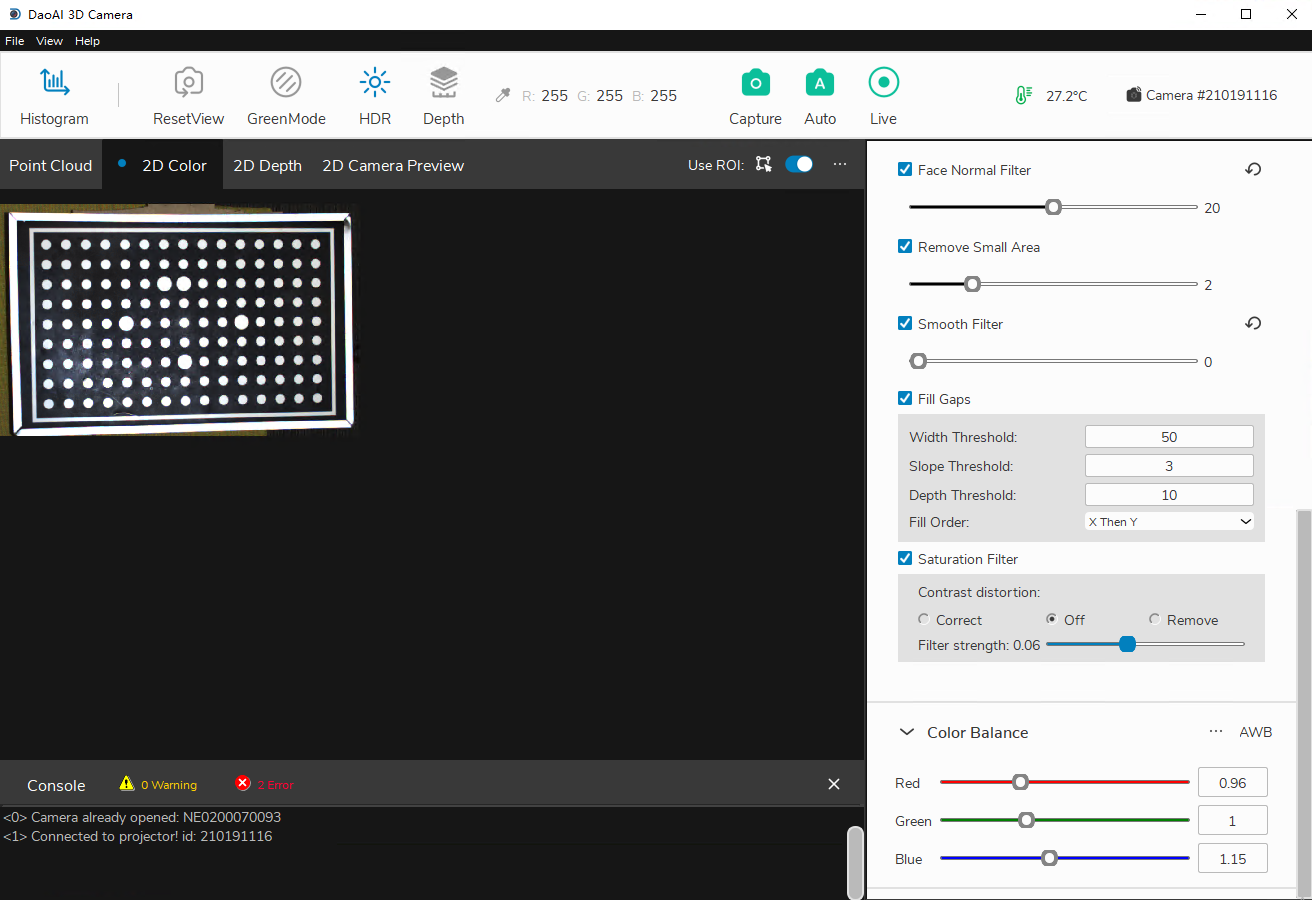Click the Auto exposure icon
This screenshot has width=1312, height=900.
coord(820,83)
